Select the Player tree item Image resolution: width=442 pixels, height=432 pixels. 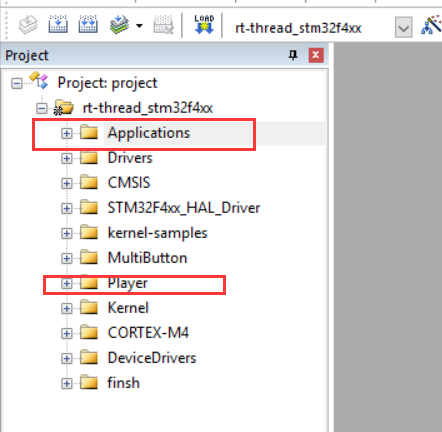point(128,284)
